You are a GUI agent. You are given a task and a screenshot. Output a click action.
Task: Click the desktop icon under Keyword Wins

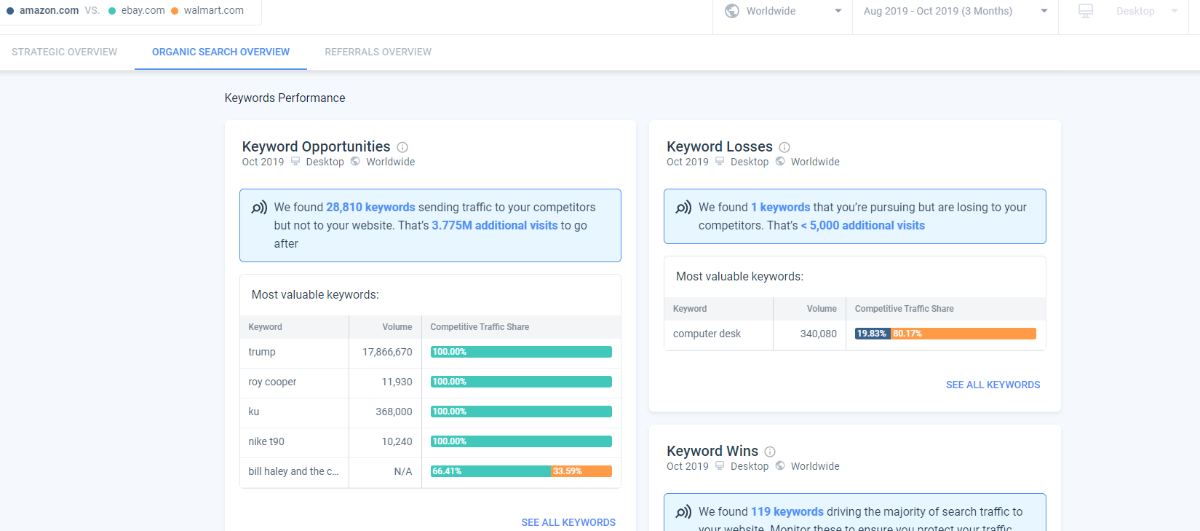tap(719, 466)
